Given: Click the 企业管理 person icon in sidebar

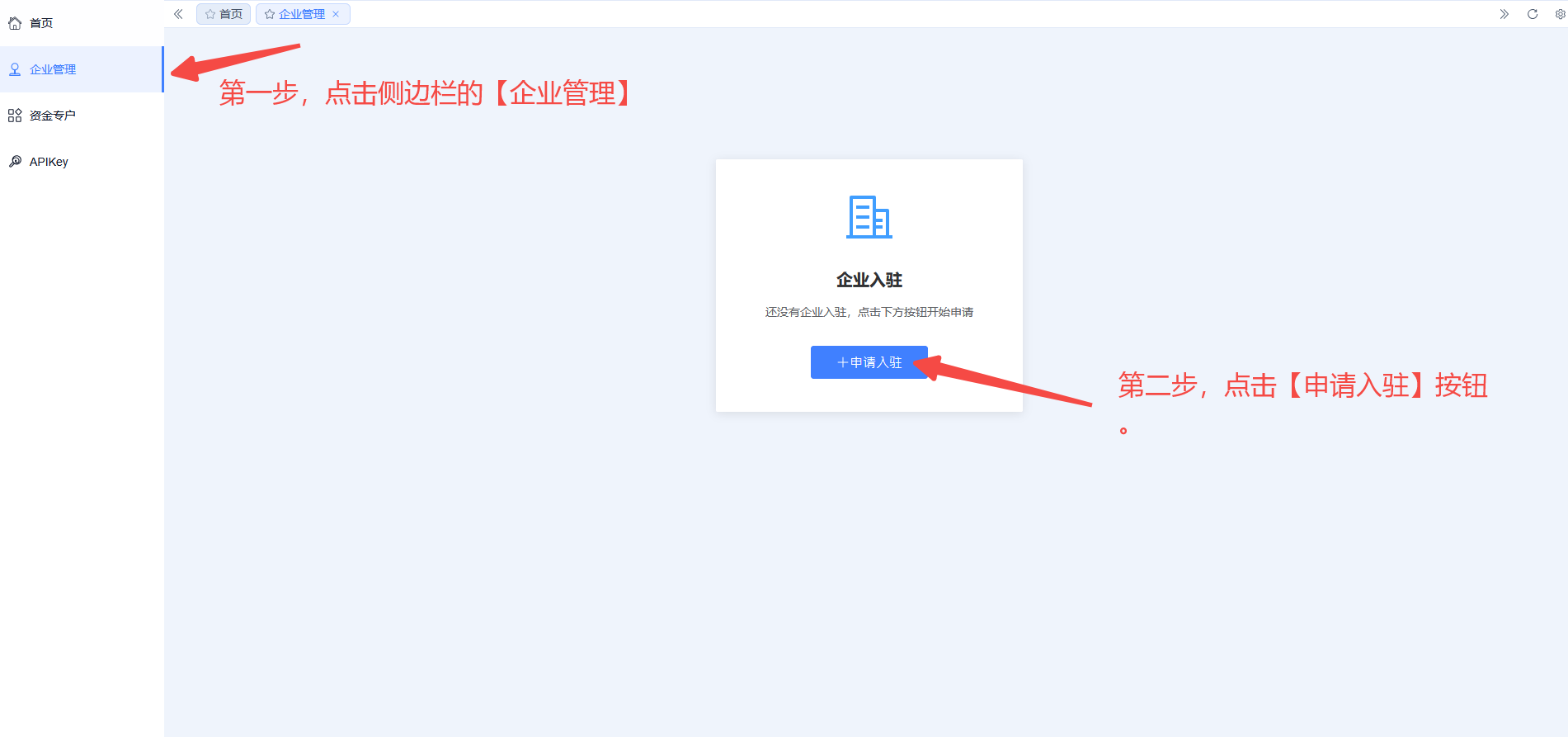Looking at the screenshot, I should (15, 69).
